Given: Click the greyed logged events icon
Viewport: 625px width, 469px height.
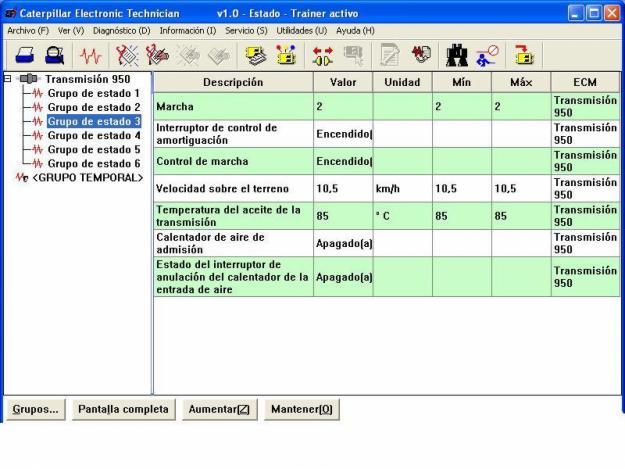Looking at the screenshot, I should point(219,56).
